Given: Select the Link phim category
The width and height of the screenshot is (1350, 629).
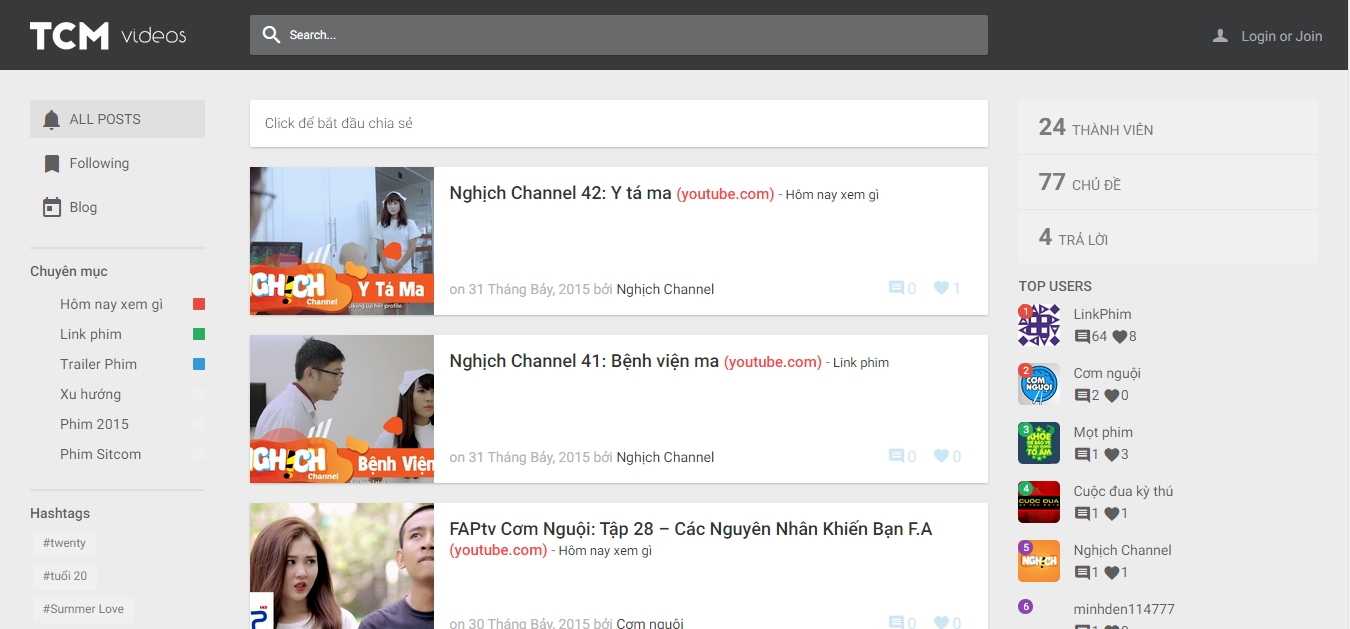Looking at the screenshot, I should 91,334.
